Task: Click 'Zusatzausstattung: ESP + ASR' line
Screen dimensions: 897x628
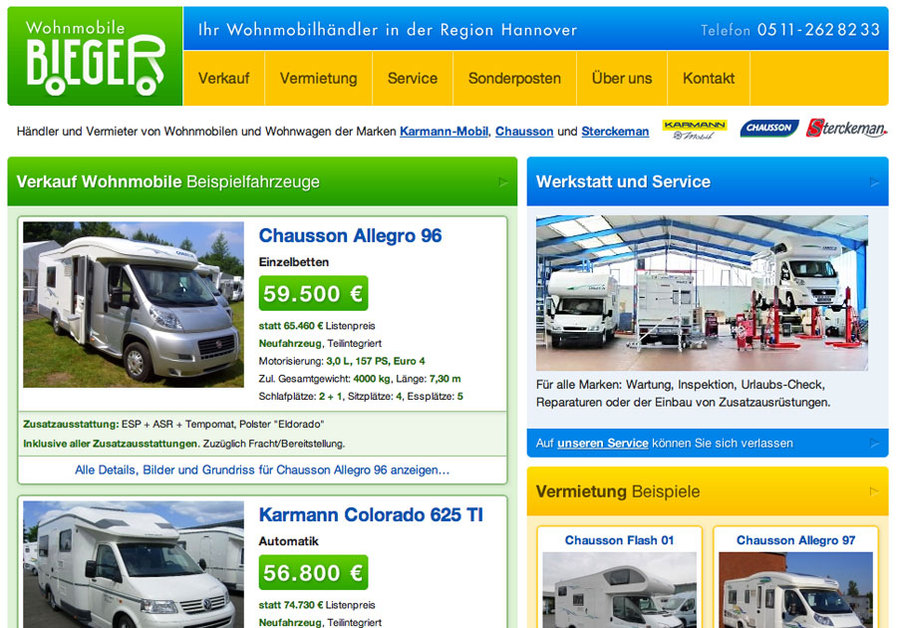Action: (173, 424)
